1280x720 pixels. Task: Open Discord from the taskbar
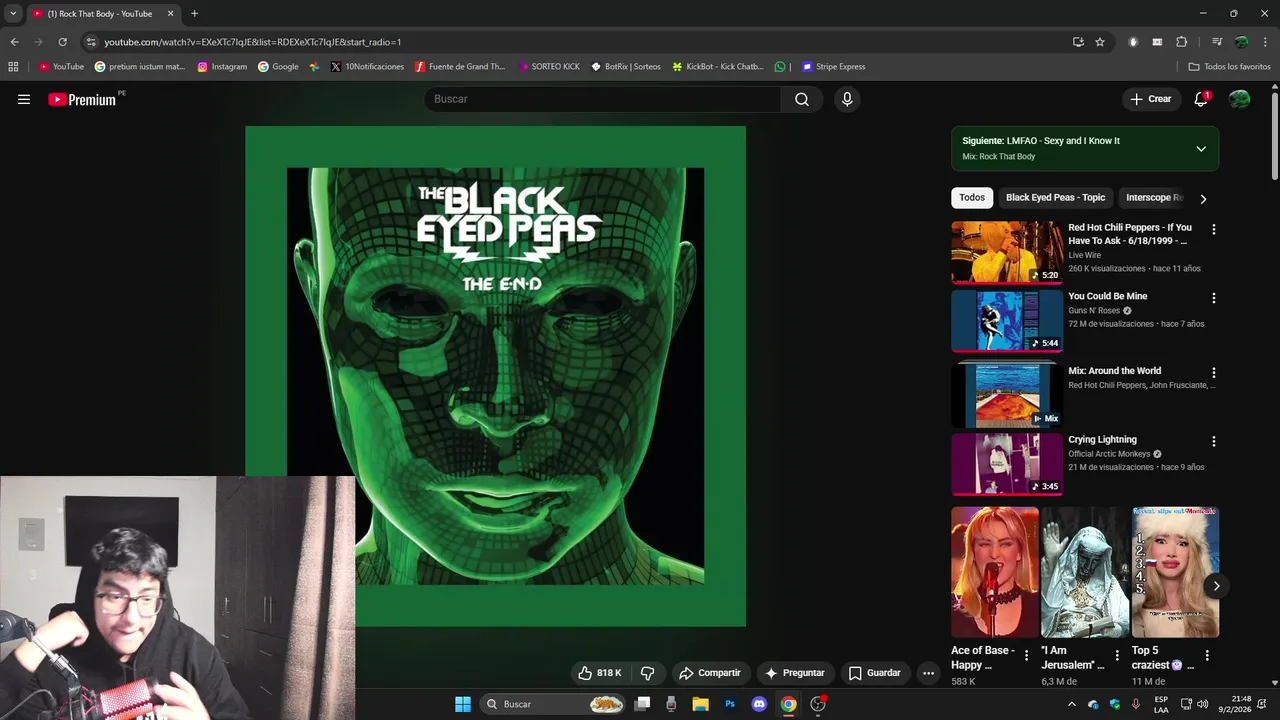pos(759,704)
